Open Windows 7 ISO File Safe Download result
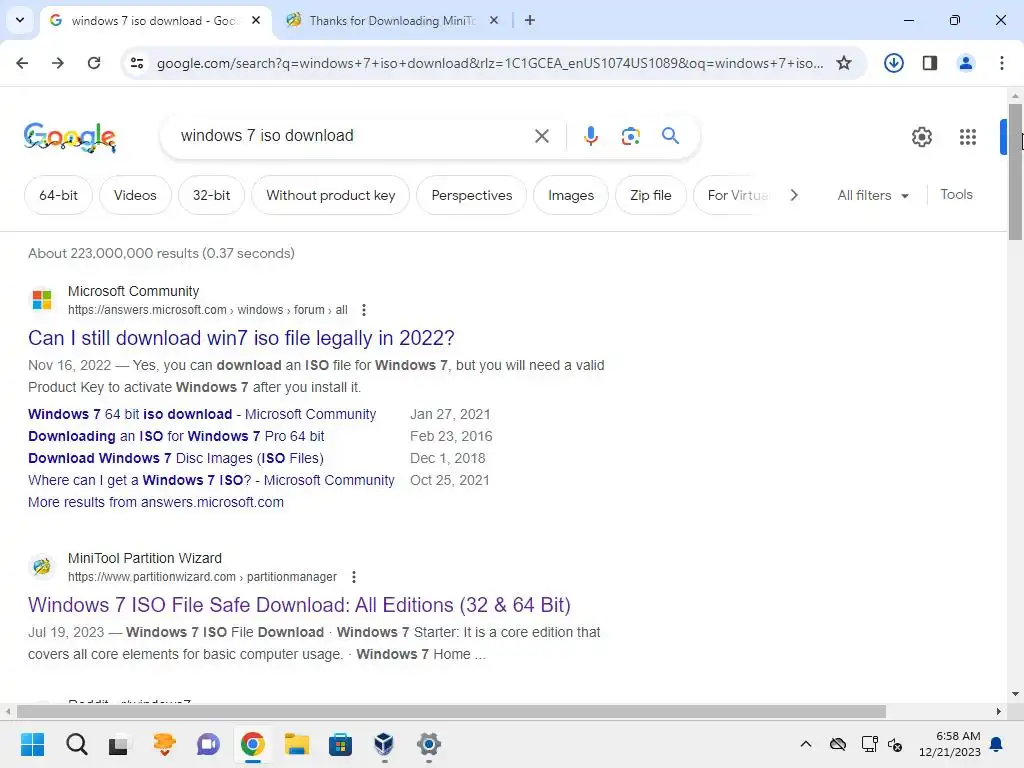Viewport: 1024px width, 768px height. pos(299,605)
